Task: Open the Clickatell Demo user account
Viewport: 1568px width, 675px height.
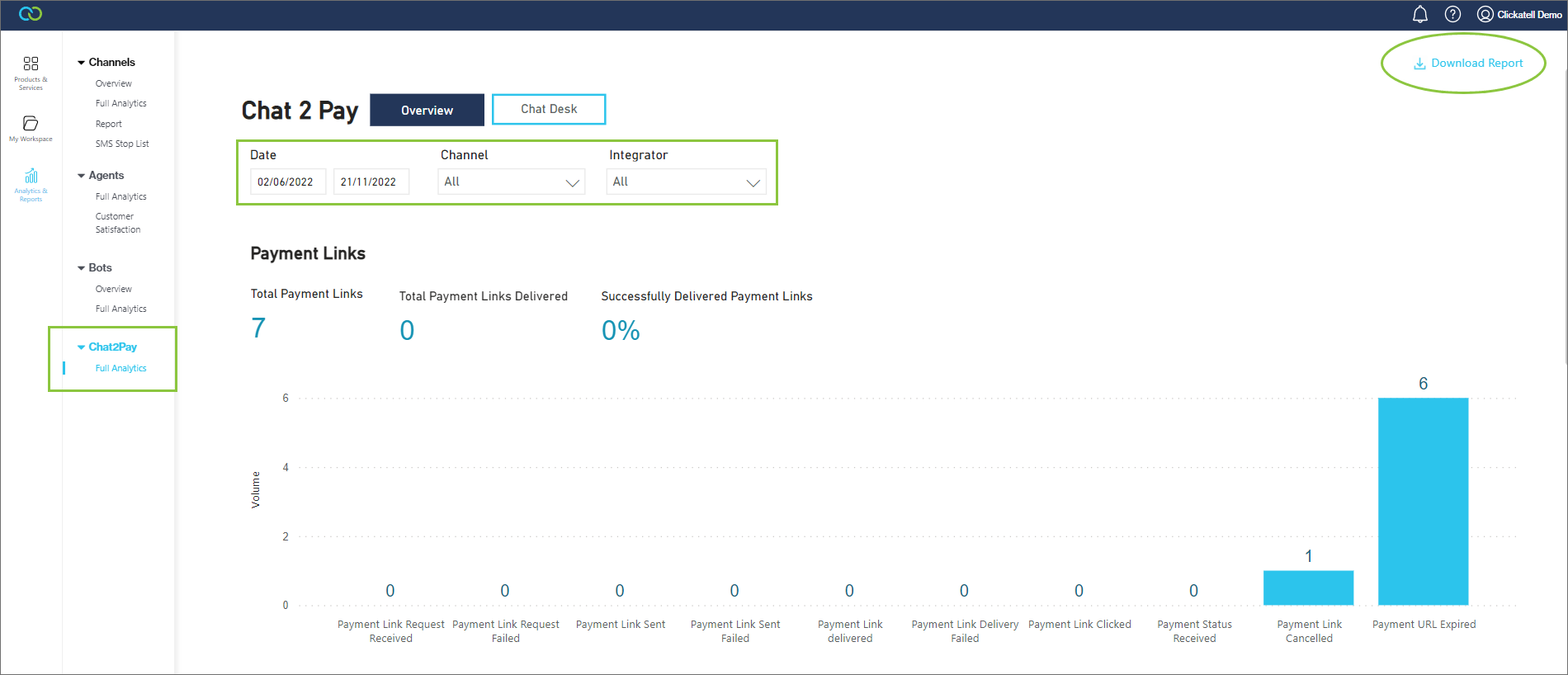Action: [x=1519, y=14]
